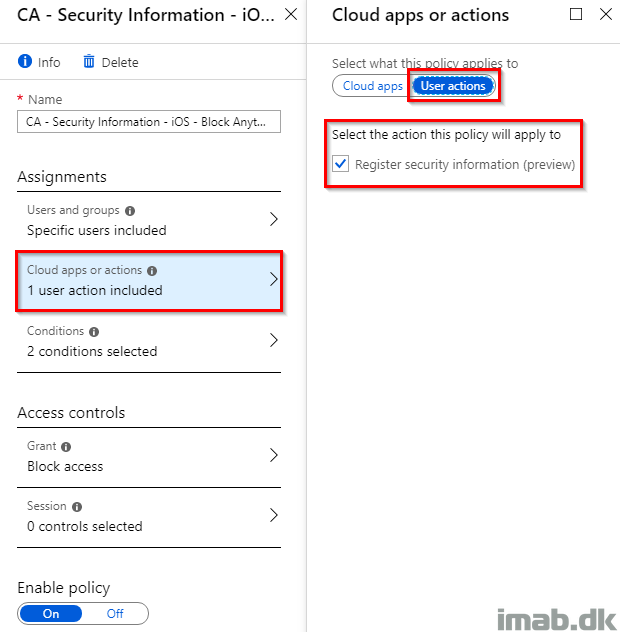Show info tooltip next to Grant
Image resolution: width=620 pixels, height=632 pixels.
point(66,447)
